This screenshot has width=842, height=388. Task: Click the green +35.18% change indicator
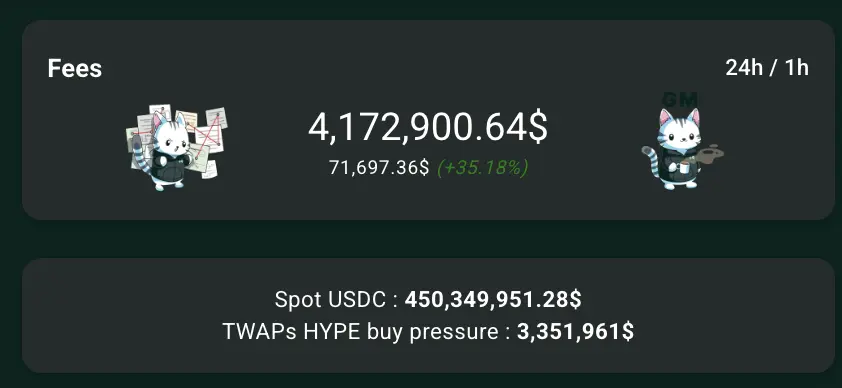pos(483,168)
